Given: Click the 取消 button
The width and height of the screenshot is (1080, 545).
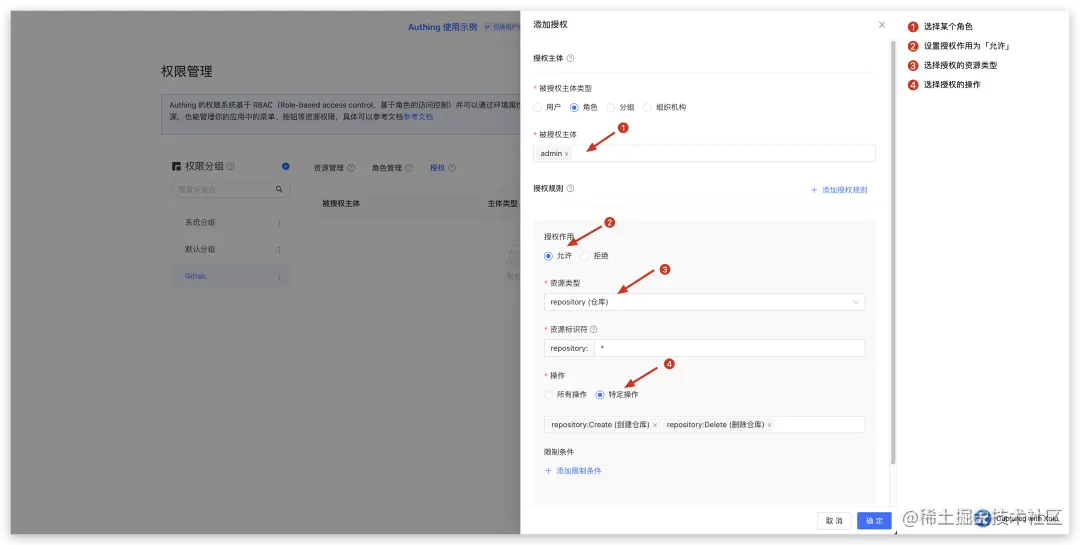Looking at the screenshot, I should click(x=834, y=521).
